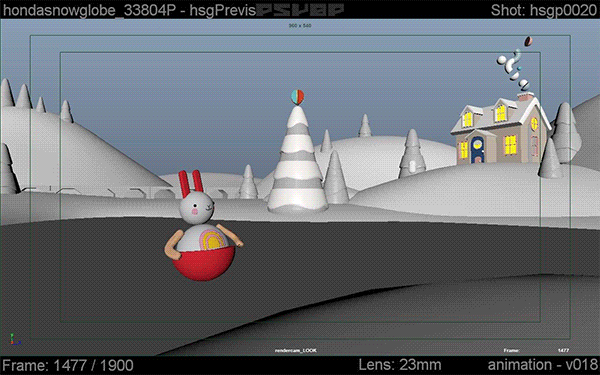The image size is (600, 375).
Task: Click the XYZ axis gizmo icon
Action: 14,339
